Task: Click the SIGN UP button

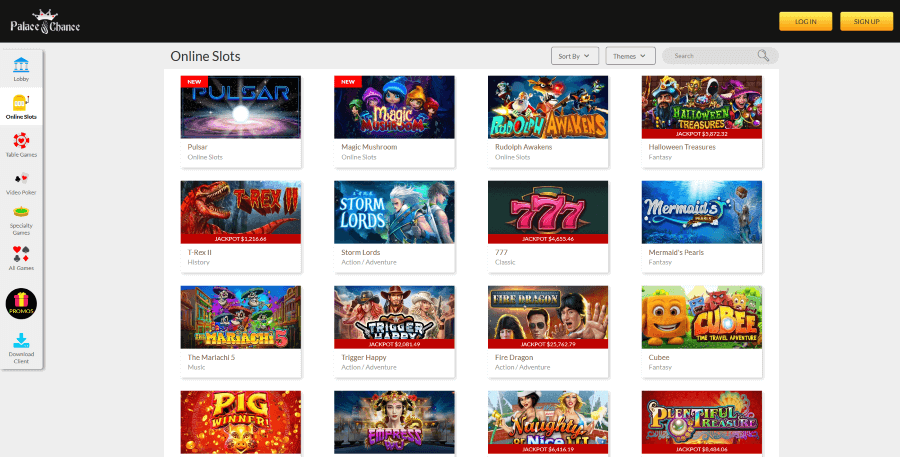Action: 866,21
